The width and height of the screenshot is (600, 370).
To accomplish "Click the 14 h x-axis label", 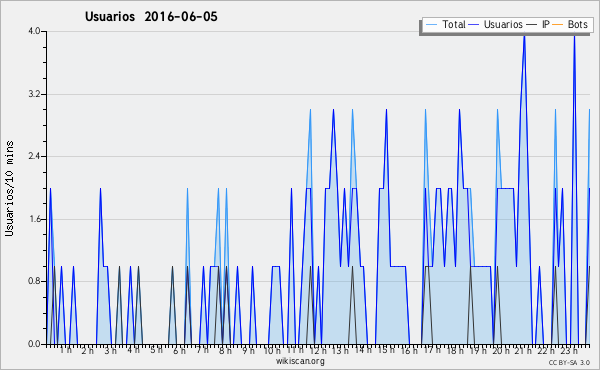I will tap(363, 350).
